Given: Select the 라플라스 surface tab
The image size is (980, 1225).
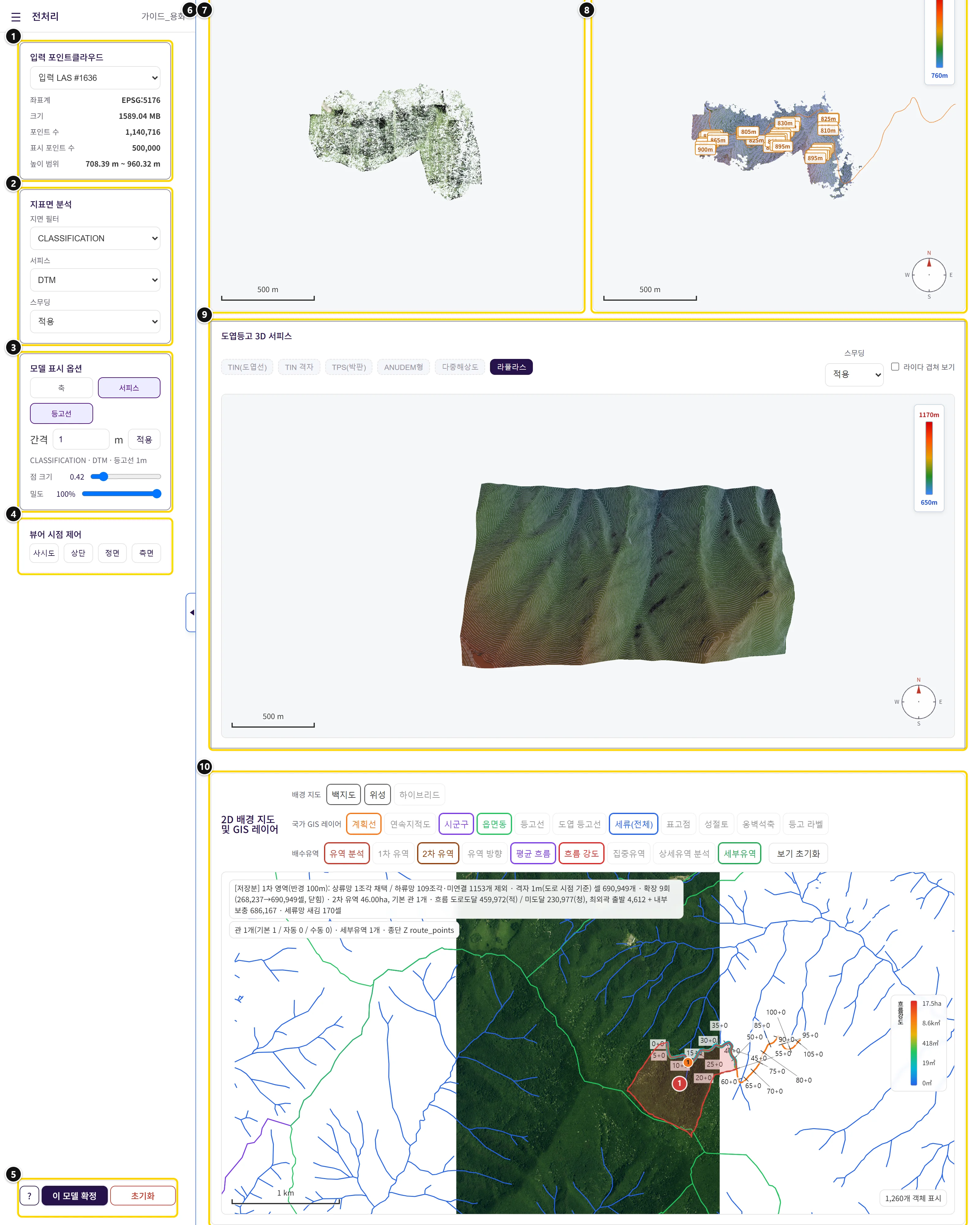Looking at the screenshot, I should [x=511, y=367].
